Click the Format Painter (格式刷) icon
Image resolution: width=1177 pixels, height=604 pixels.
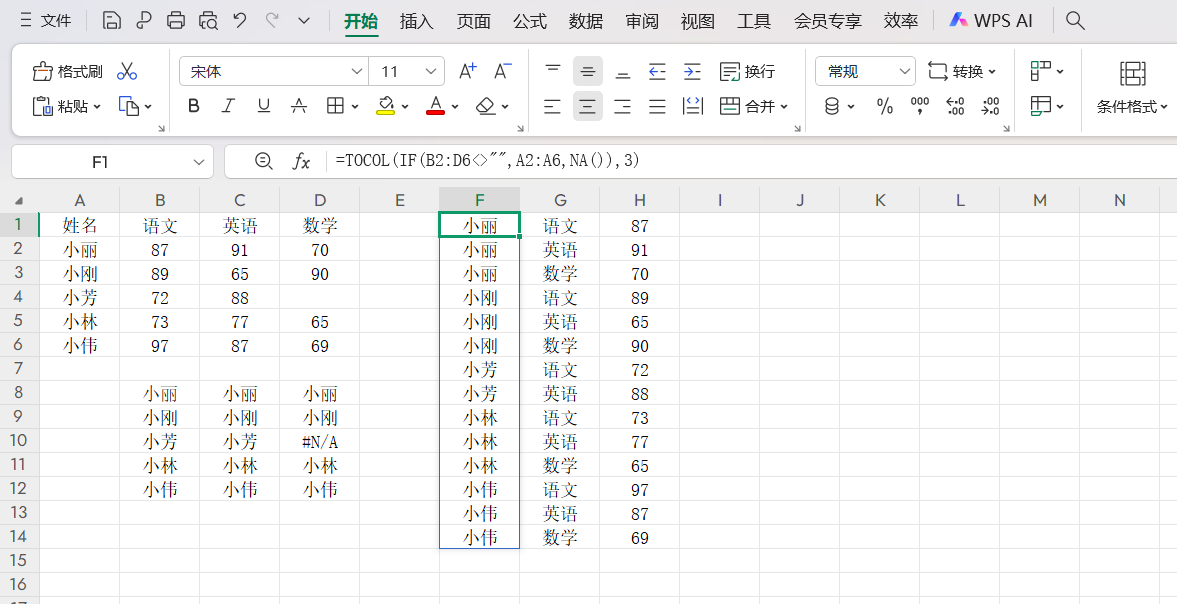pyautogui.click(x=43, y=72)
